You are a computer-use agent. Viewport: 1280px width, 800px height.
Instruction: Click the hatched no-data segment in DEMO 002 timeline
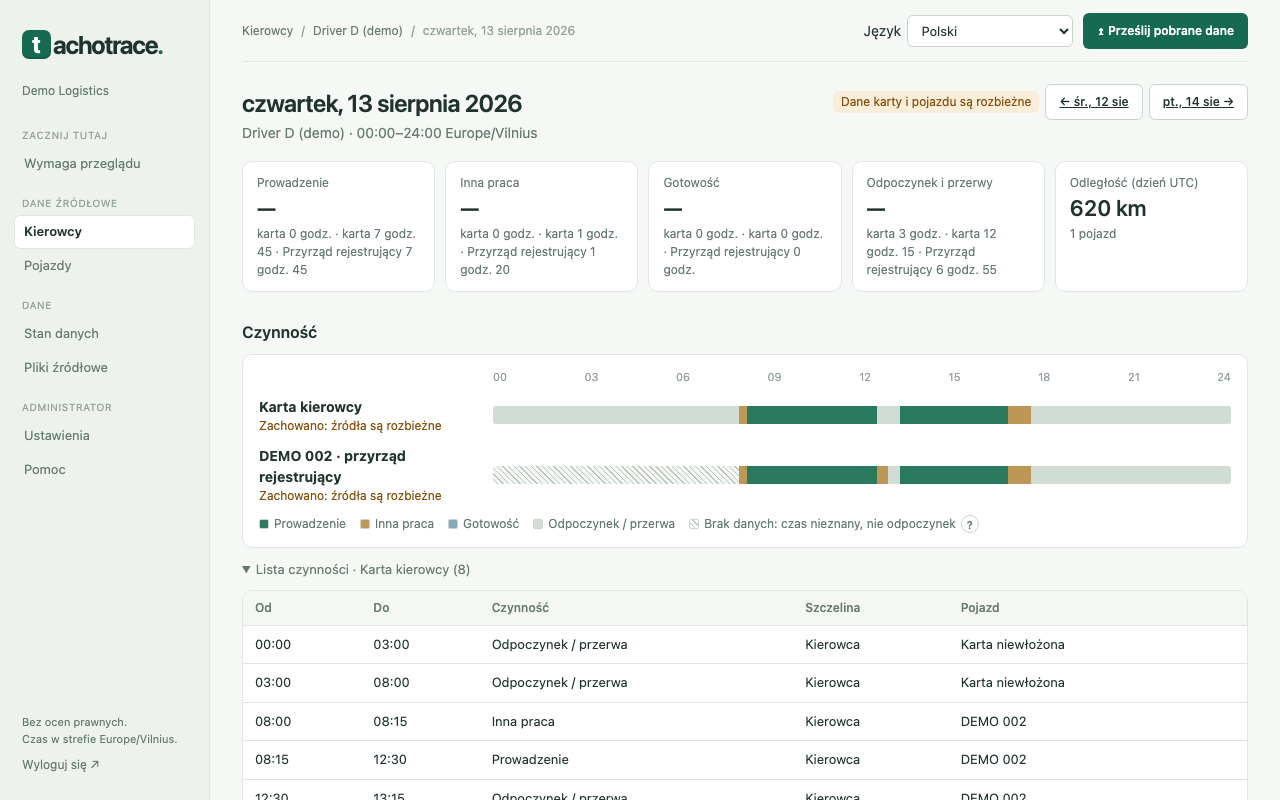pos(616,475)
